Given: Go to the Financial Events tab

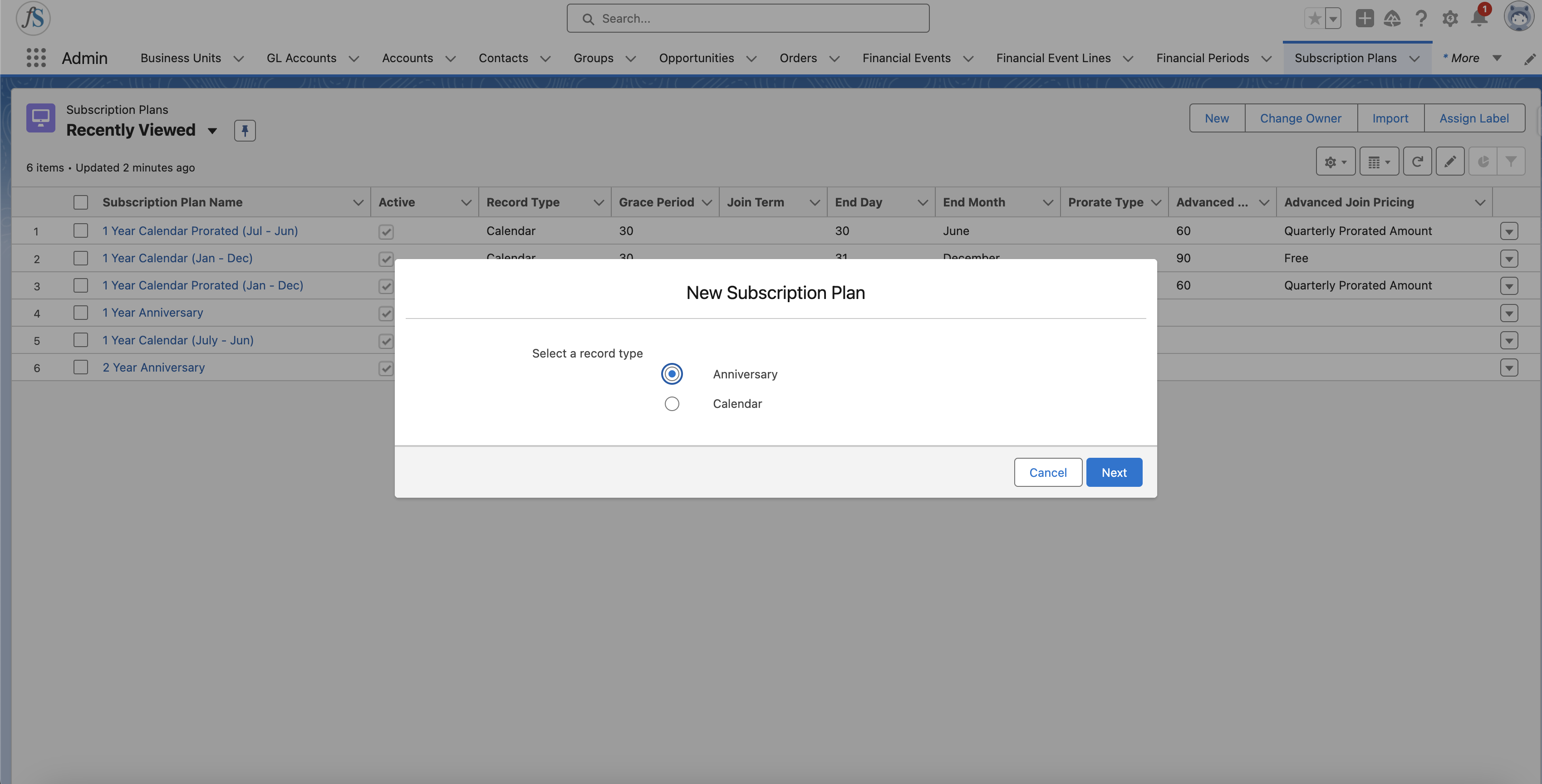Looking at the screenshot, I should tap(906, 58).
